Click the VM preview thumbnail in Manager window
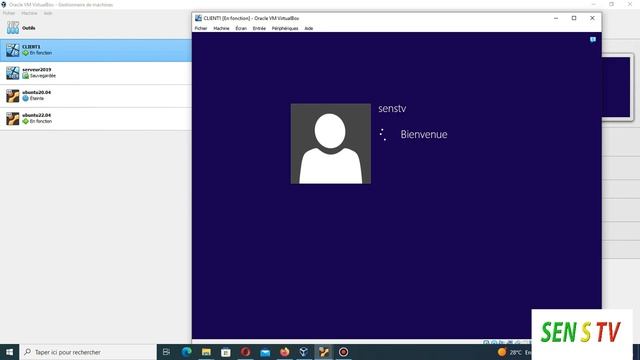This screenshot has width=640, height=360. [616, 87]
